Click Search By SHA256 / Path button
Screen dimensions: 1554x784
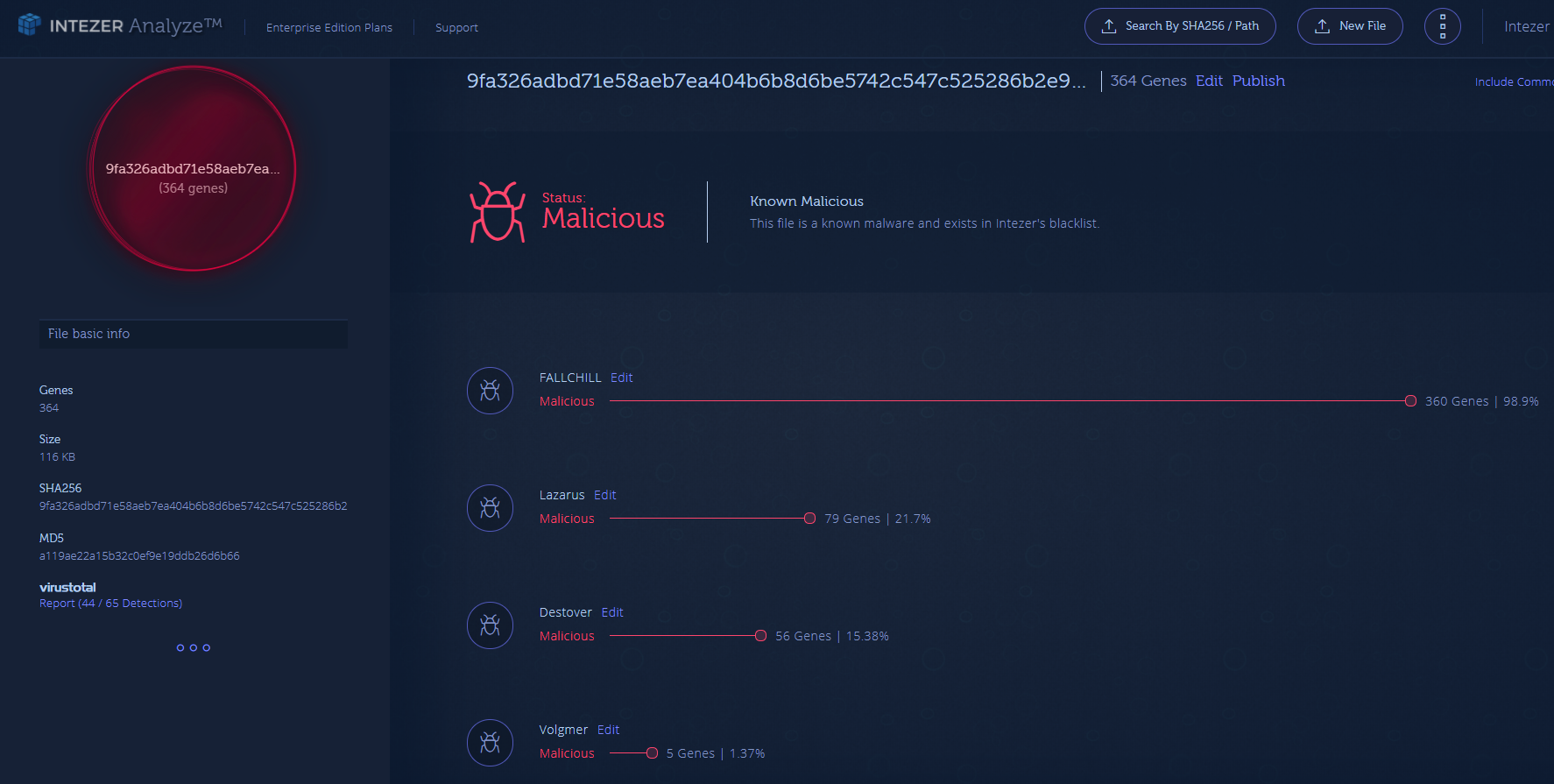(x=1179, y=26)
